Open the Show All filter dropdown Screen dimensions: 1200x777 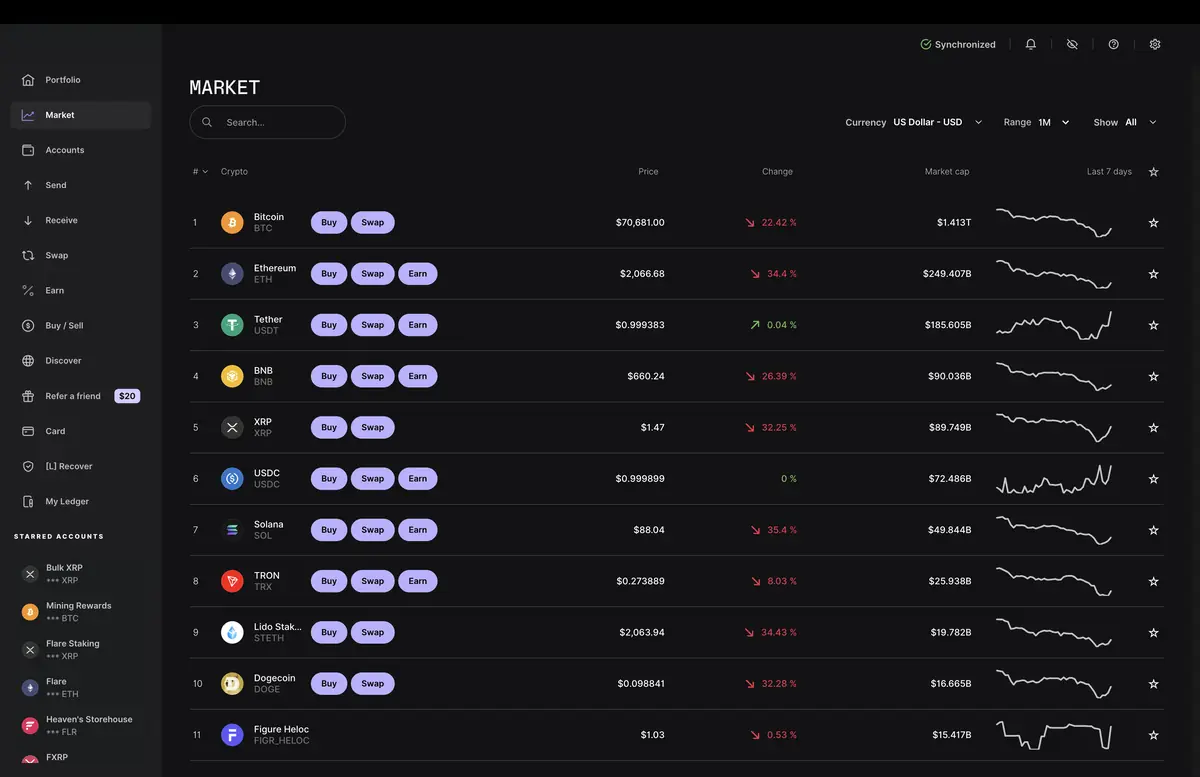click(x=1138, y=121)
